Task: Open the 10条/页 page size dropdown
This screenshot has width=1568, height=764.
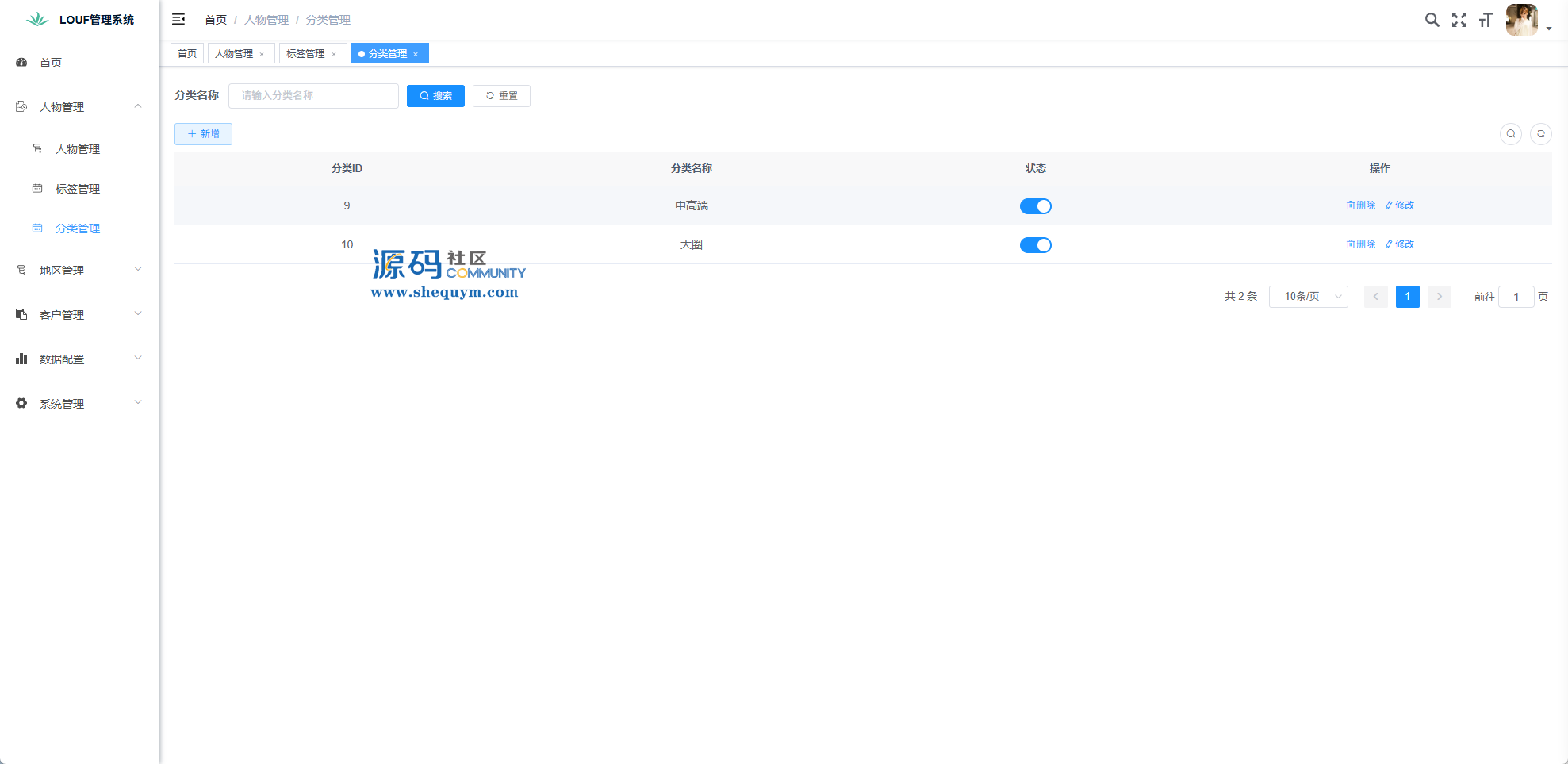Action: [x=1308, y=297]
